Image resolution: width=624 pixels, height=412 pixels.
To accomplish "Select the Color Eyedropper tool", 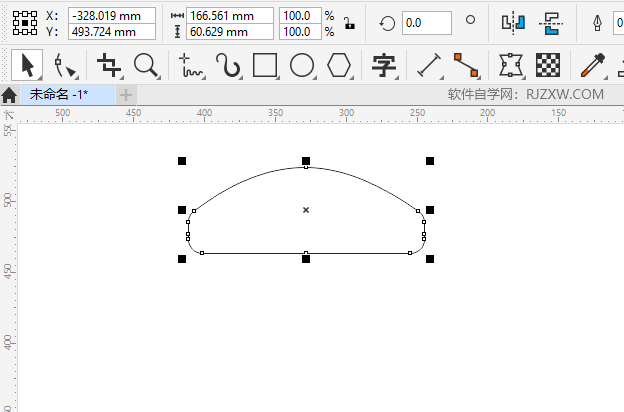I will 593,65.
